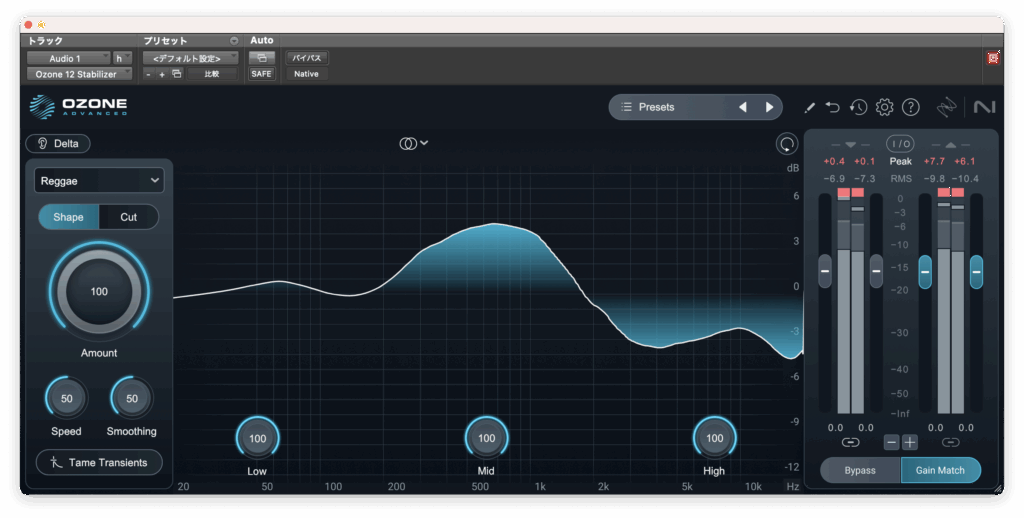Open the undo history clock icon
Screen dimensions: 1024x518
click(858, 107)
